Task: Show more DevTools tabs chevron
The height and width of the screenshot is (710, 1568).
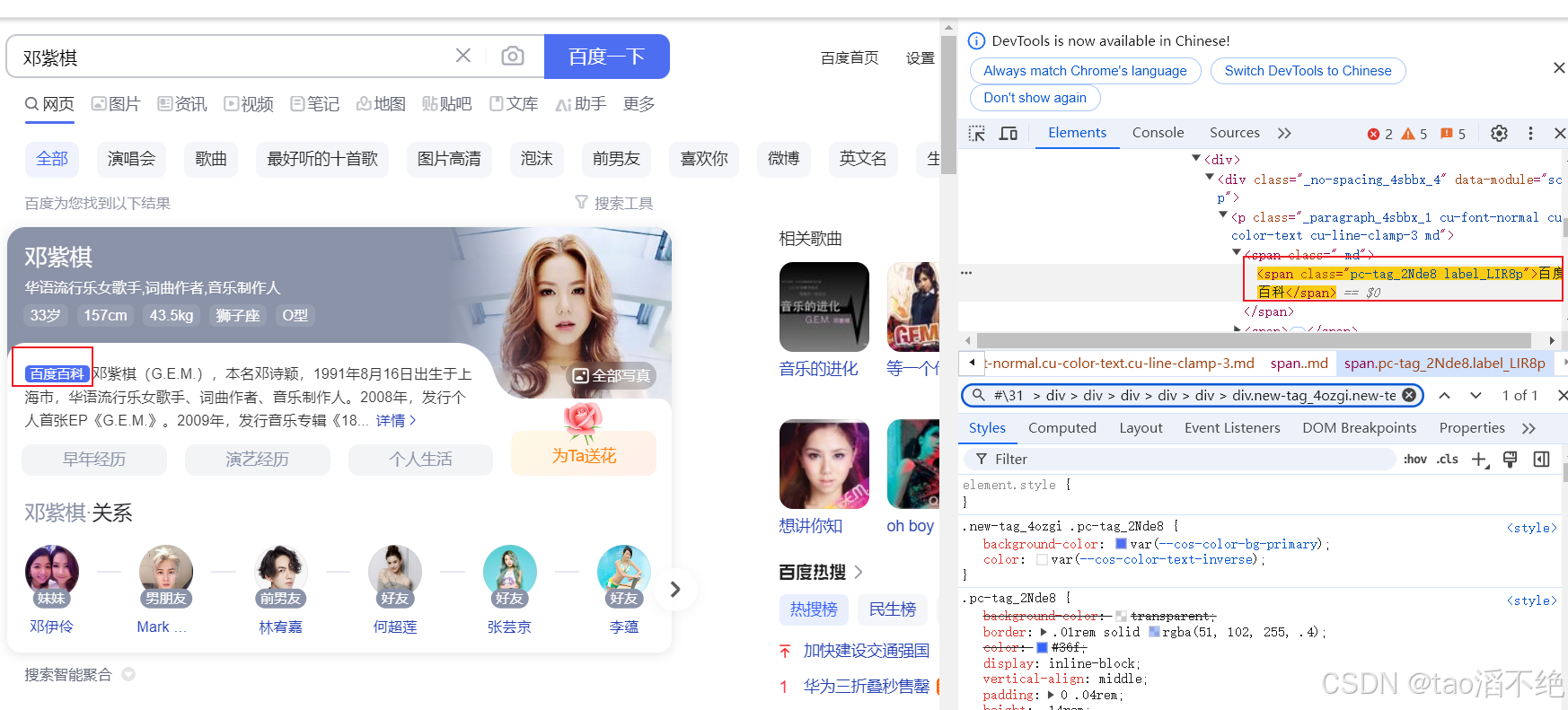Action: pyautogui.click(x=1284, y=133)
